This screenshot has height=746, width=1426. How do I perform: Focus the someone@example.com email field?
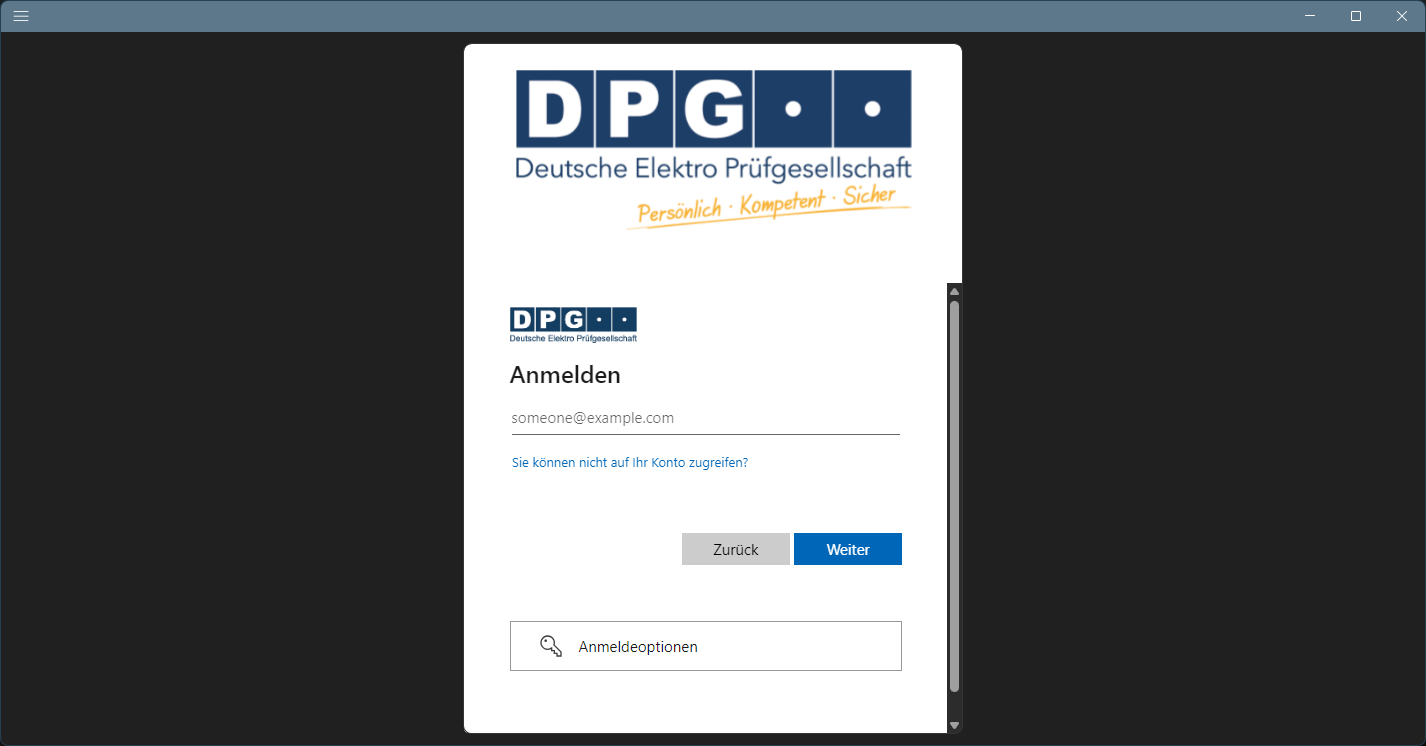[706, 418]
